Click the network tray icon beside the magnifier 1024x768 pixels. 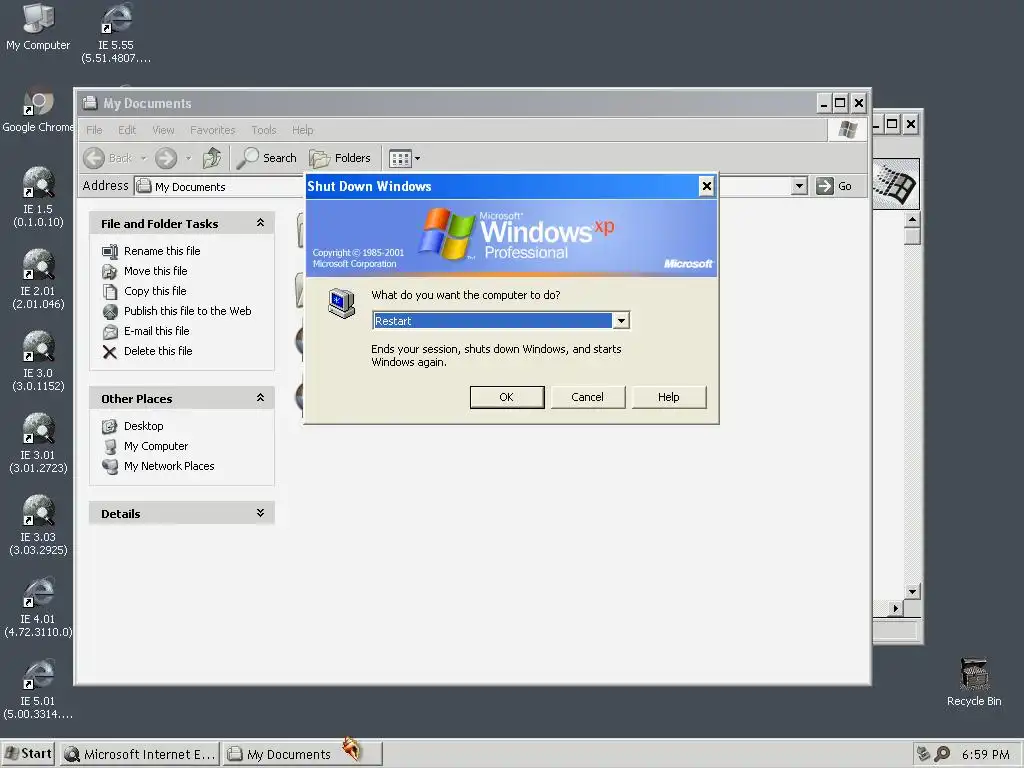click(923, 754)
